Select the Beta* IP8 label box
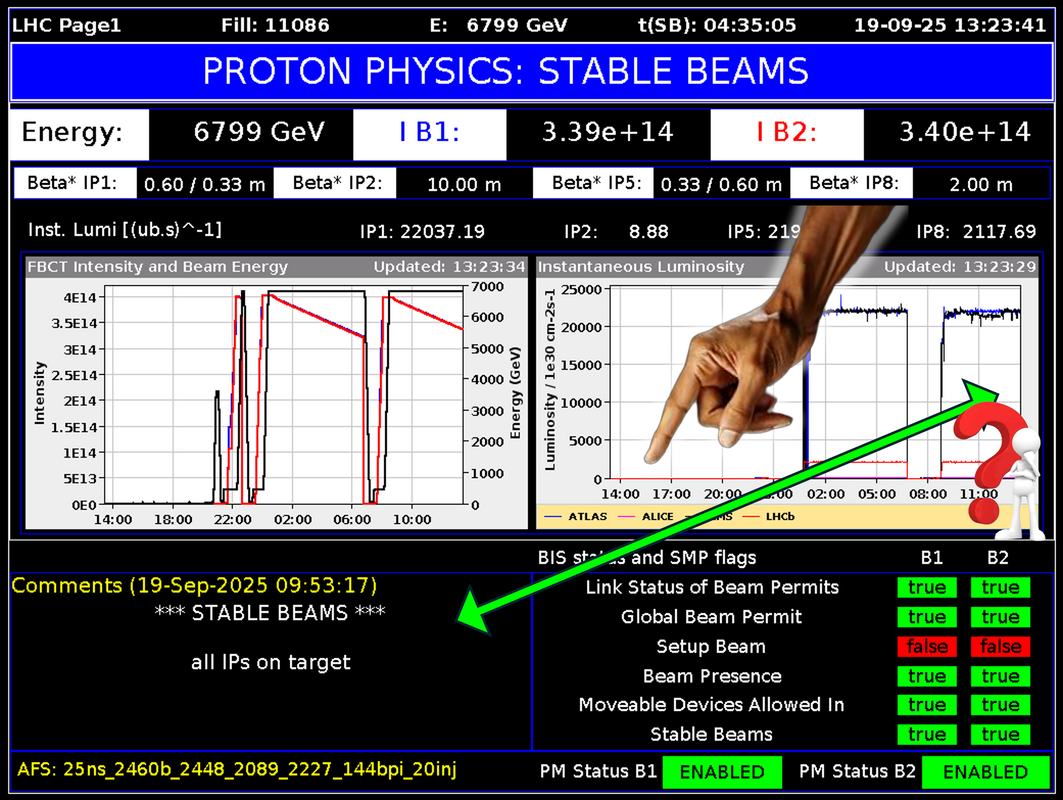The height and width of the screenshot is (800, 1063). pyautogui.click(x=854, y=183)
